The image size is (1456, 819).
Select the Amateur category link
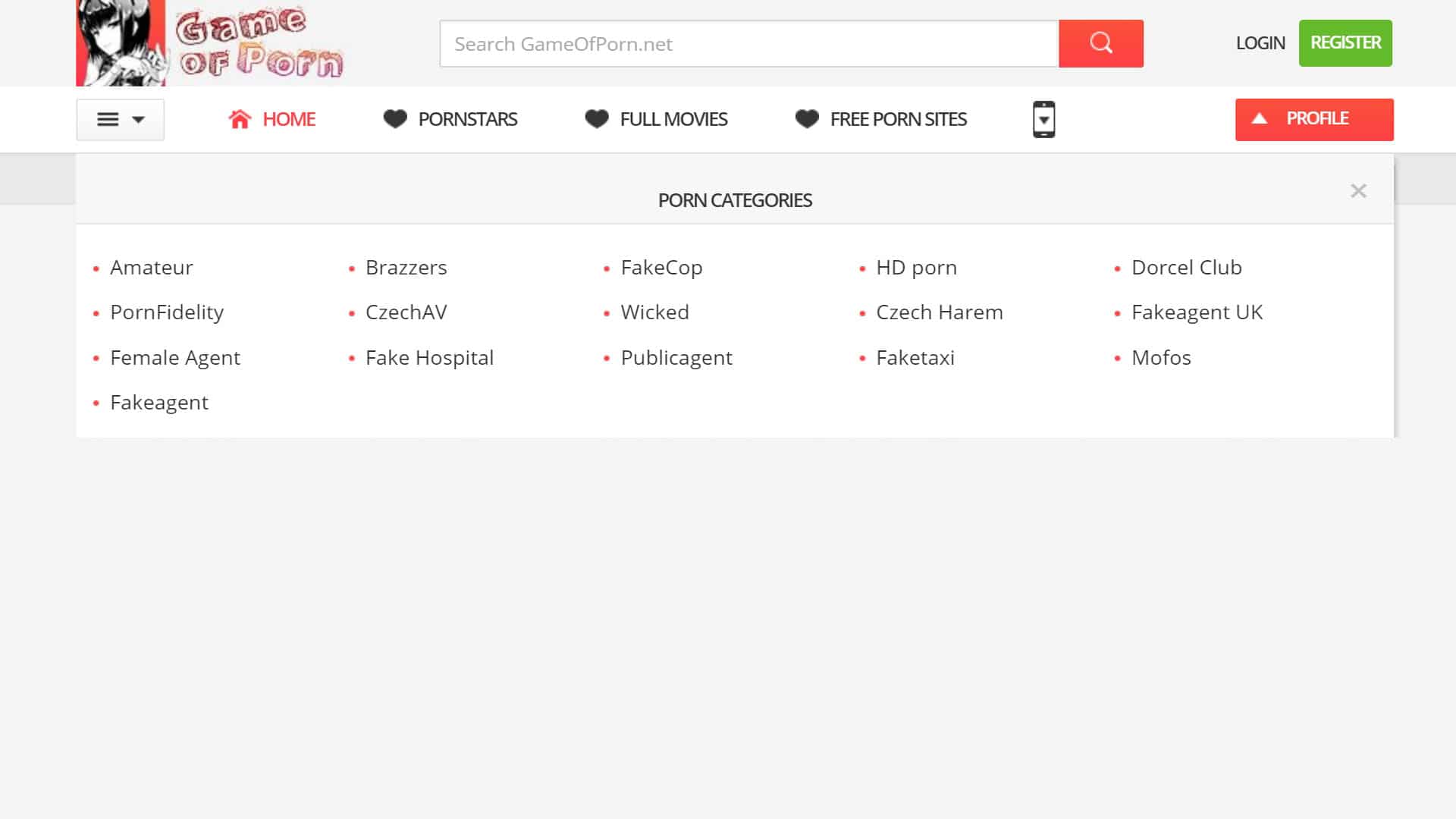point(152,268)
